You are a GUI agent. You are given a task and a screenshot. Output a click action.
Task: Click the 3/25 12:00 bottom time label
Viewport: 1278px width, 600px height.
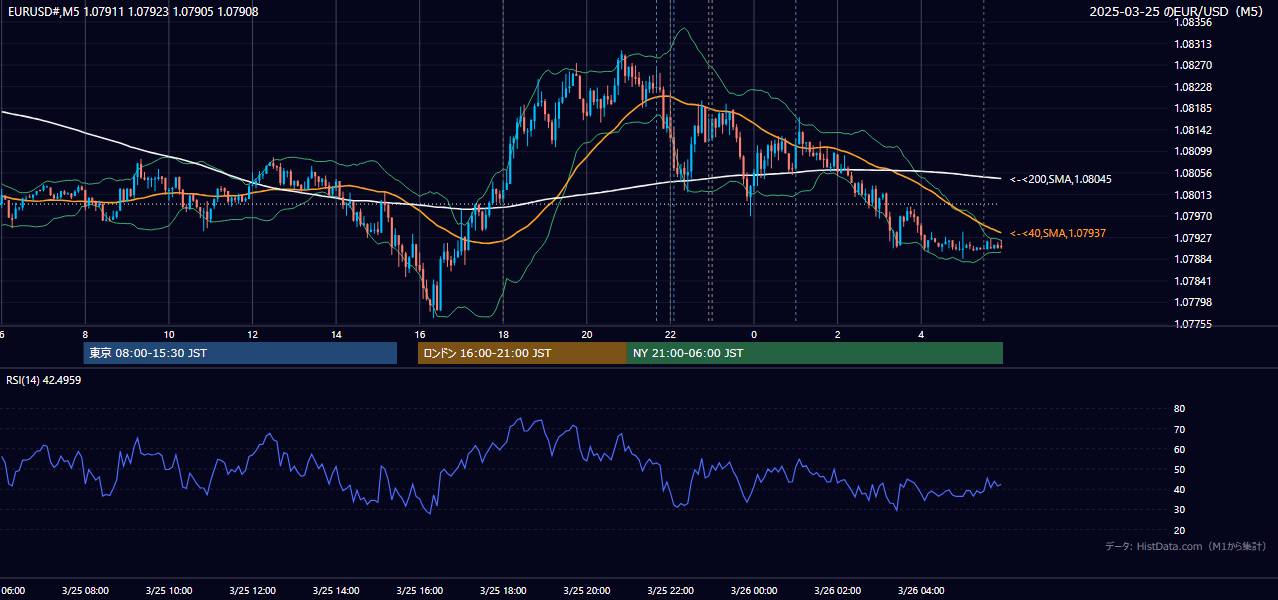click(252, 591)
